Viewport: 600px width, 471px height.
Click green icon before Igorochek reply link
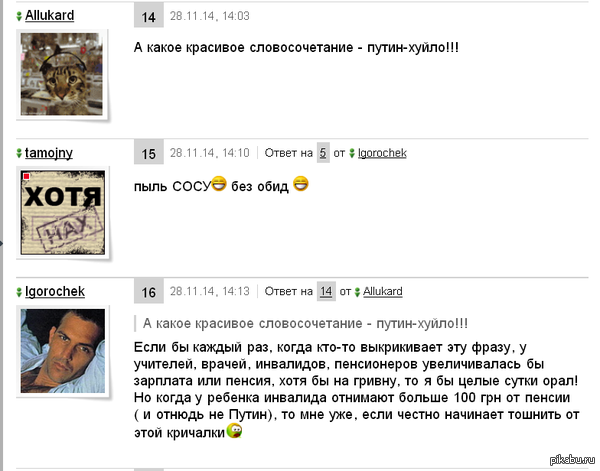point(352,154)
